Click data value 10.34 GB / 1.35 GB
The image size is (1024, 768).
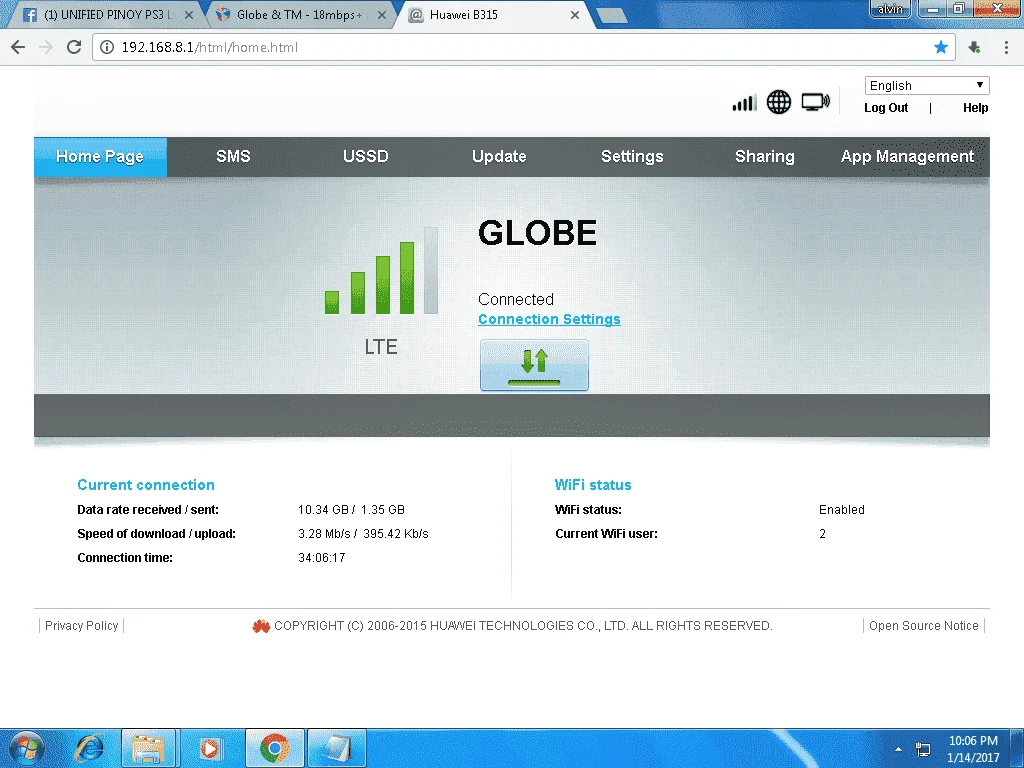pos(351,509)
